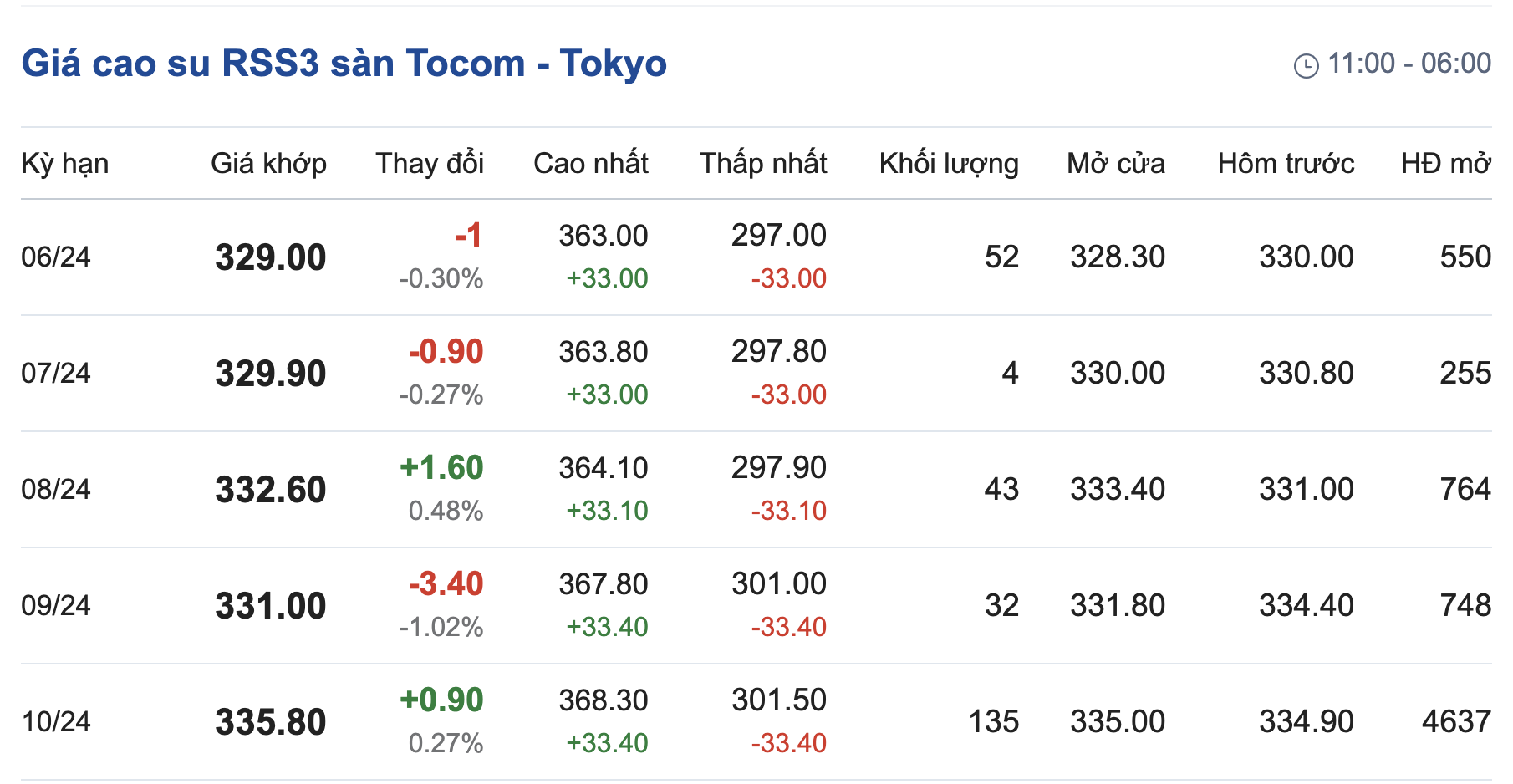Click the Khối lượng column header
This screenshot has height=784, width=1513.
[x=949, y=164]
